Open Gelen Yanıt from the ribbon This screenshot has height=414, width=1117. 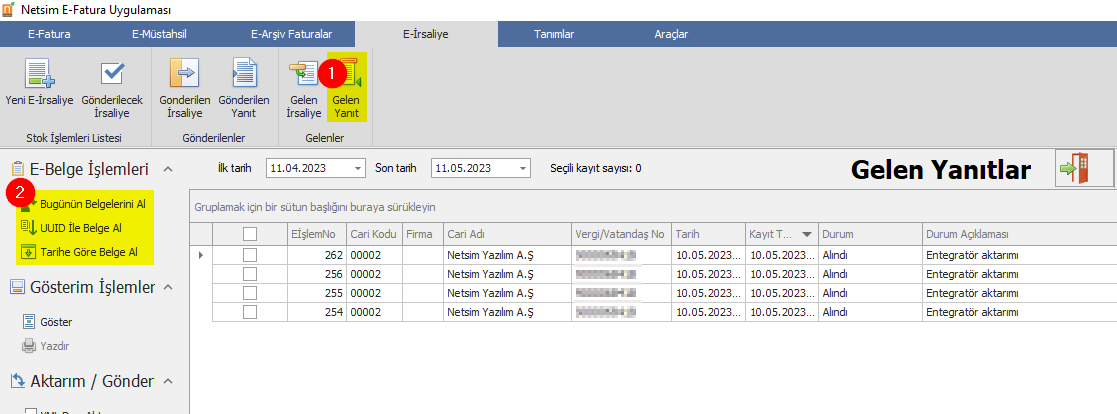coord(346,88)
